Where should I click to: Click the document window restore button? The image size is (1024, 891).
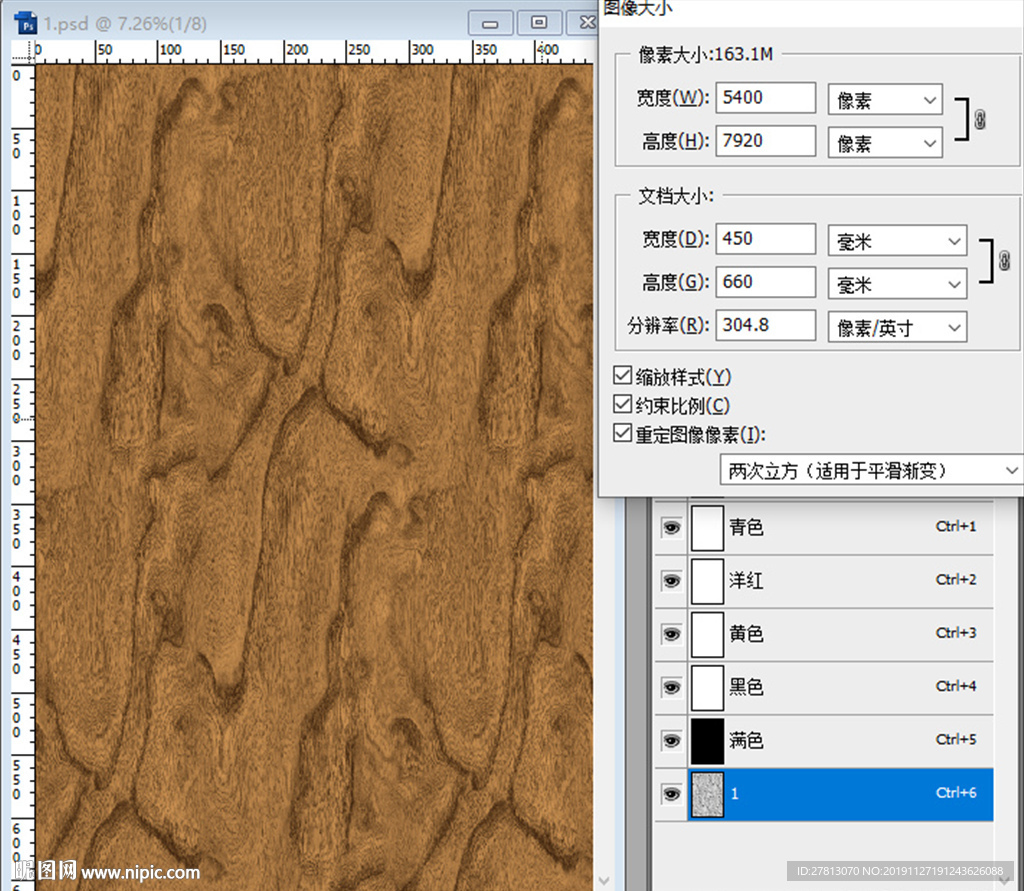539,23
